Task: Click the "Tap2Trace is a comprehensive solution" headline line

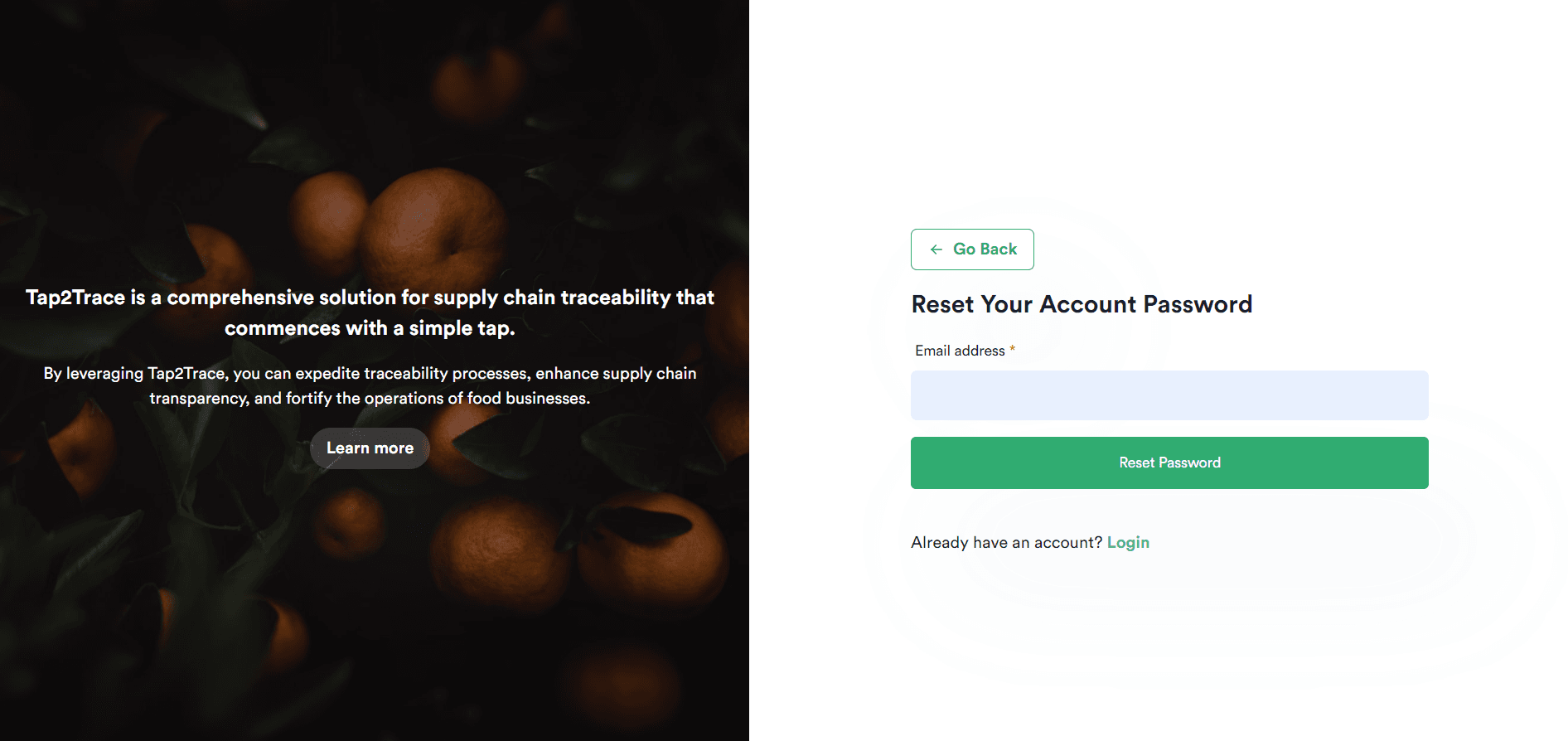Action: pyautogui.click(x=370, y=298)
